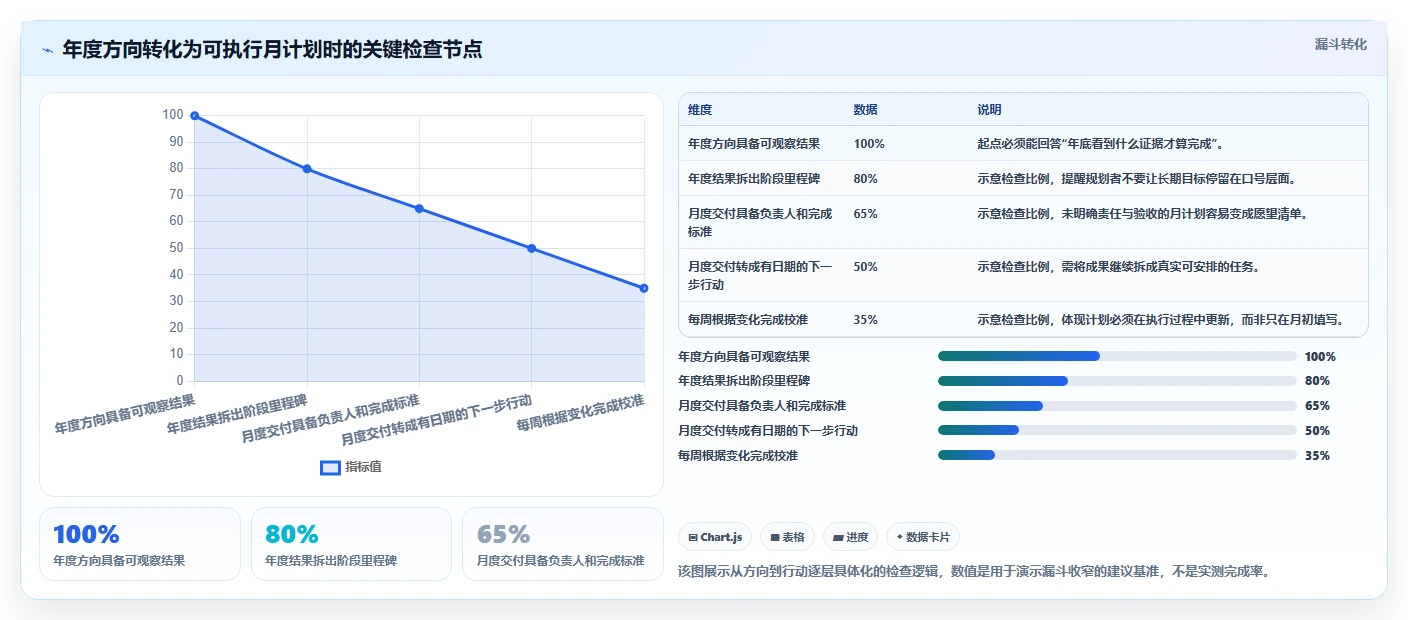This screenshot has height=620, width=1408.
Task: Select the 数据卡片 chip
Action: (923, 537)
